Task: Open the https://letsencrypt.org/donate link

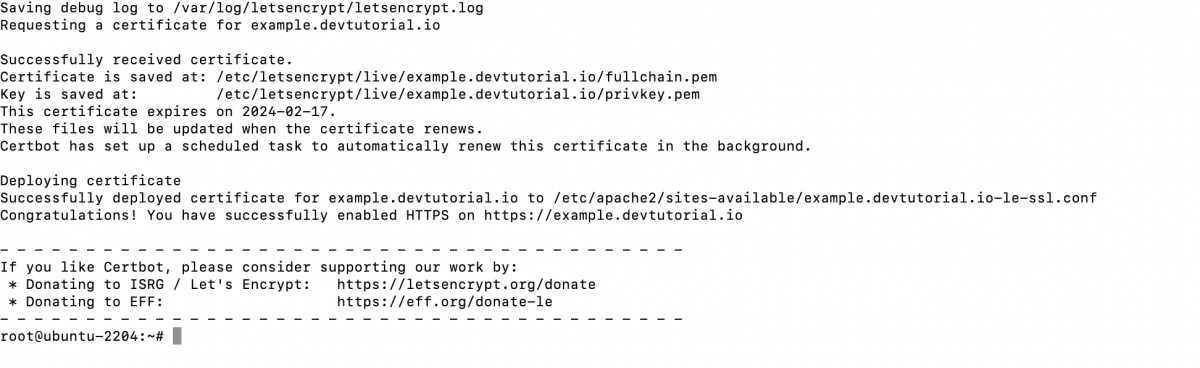Action: coord(466,284)
